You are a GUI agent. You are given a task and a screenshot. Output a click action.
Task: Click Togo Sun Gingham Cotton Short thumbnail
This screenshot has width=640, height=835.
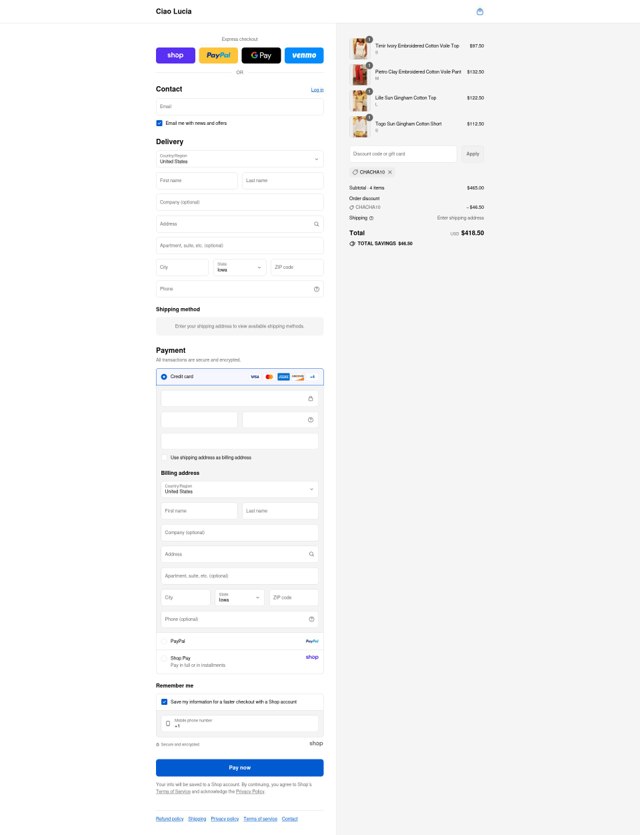(360, 127)
